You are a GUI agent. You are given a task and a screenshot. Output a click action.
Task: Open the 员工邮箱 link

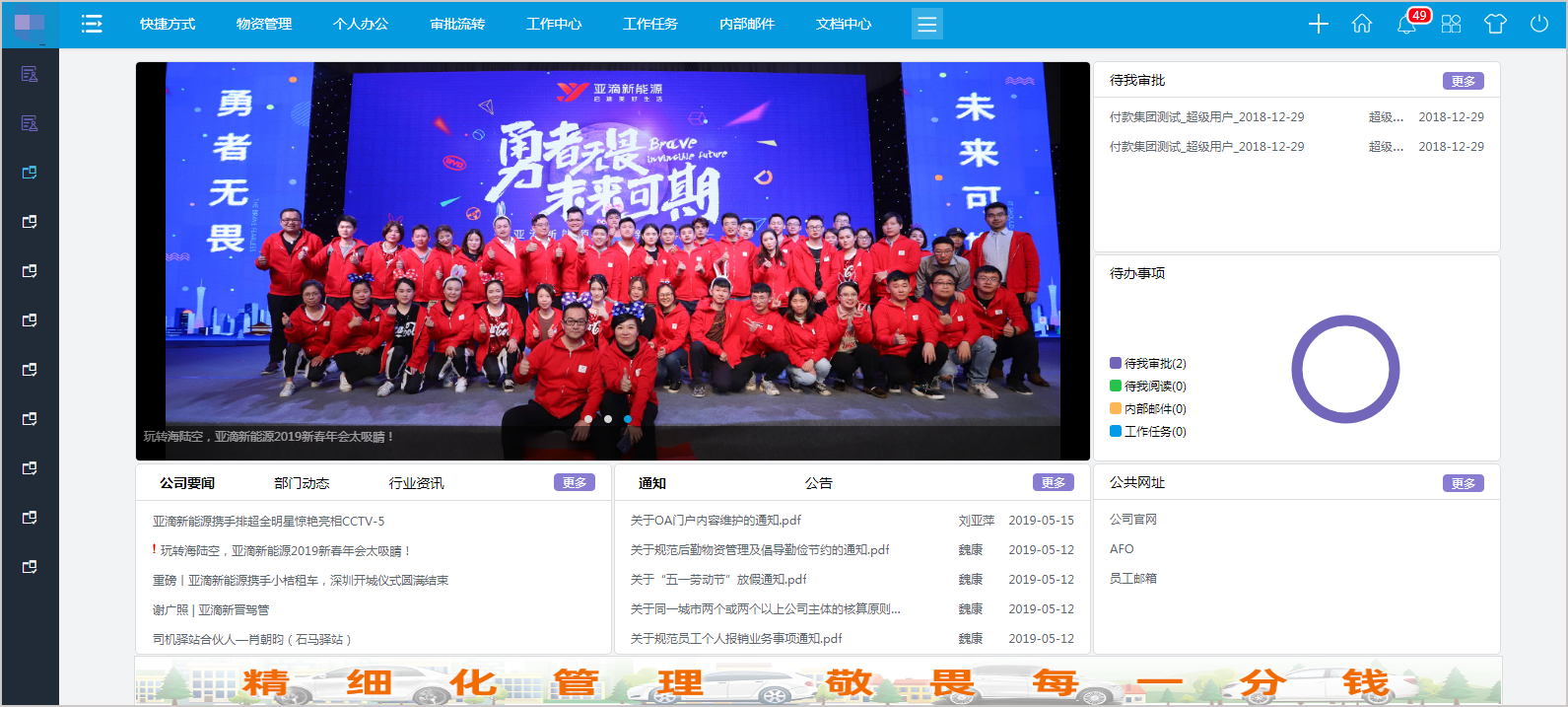(x=1133, y=578)
